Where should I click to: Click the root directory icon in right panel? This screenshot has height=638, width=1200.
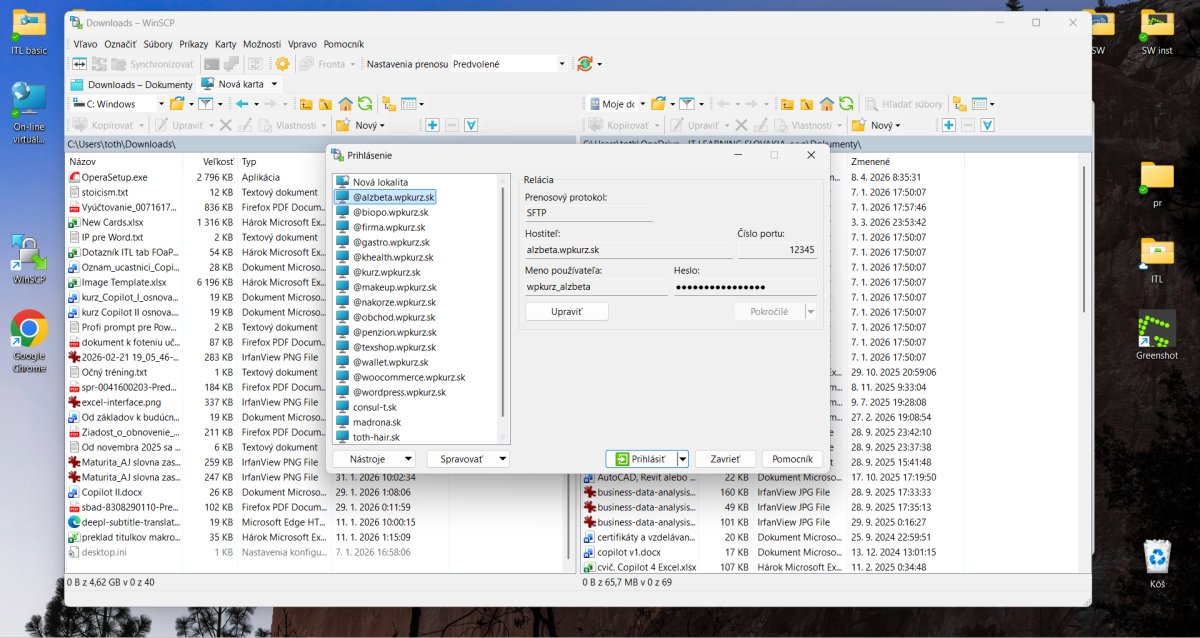click(807, 104)
